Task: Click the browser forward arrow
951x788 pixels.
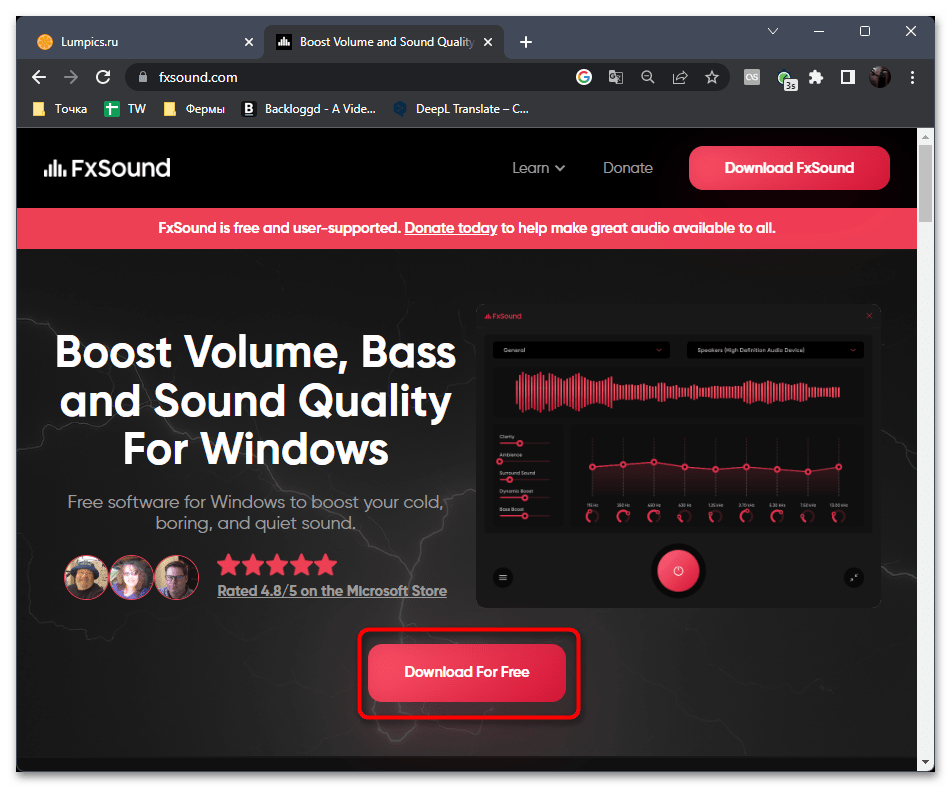Action: 71,77
